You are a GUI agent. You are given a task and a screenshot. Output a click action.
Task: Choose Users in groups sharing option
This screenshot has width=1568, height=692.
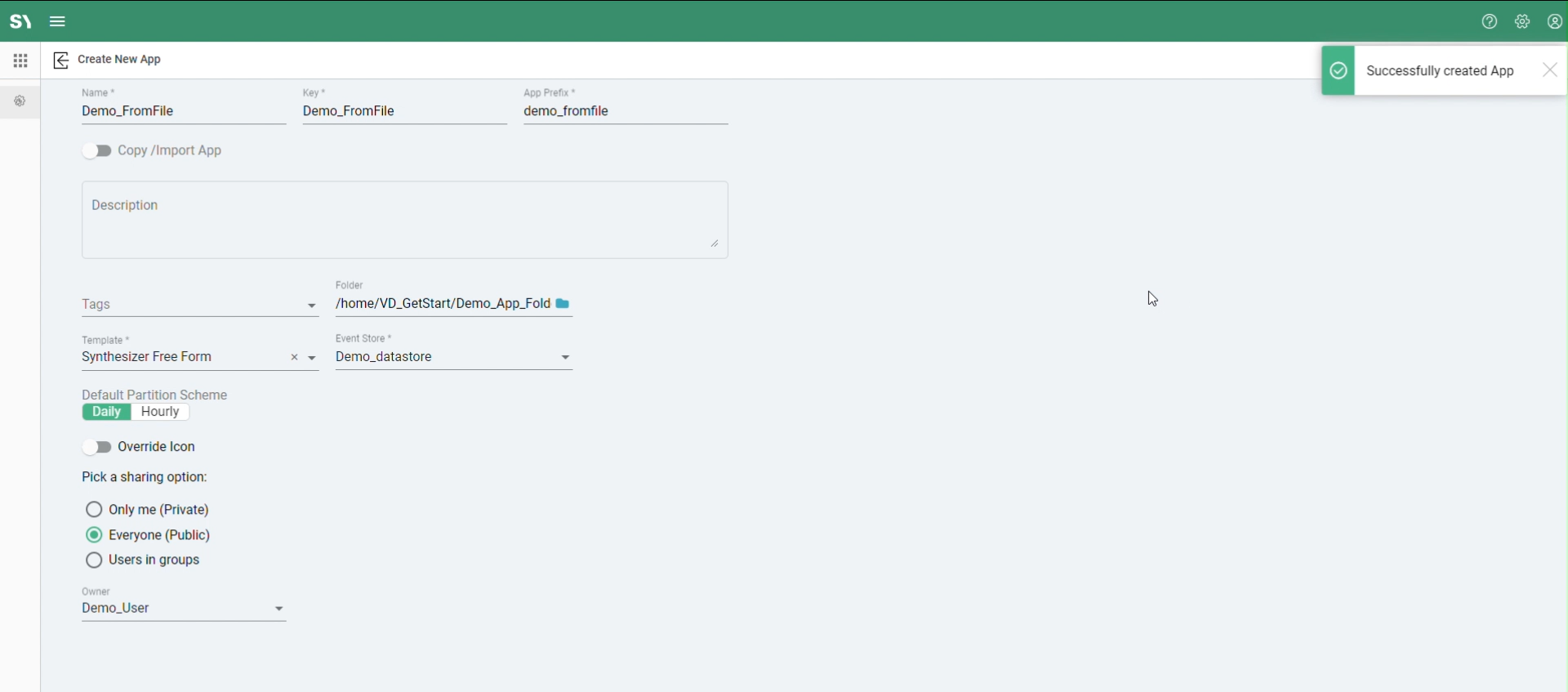click(94, 560)
